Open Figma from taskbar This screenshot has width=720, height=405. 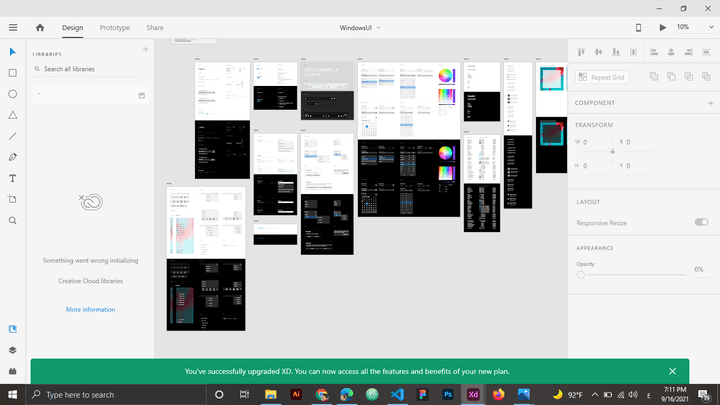422,394
